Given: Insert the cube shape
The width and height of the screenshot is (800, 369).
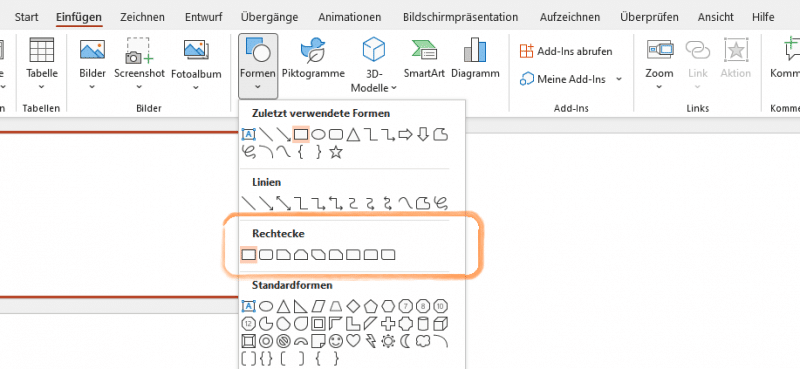Looking at the screenshot, I should (x=441, y=324).
